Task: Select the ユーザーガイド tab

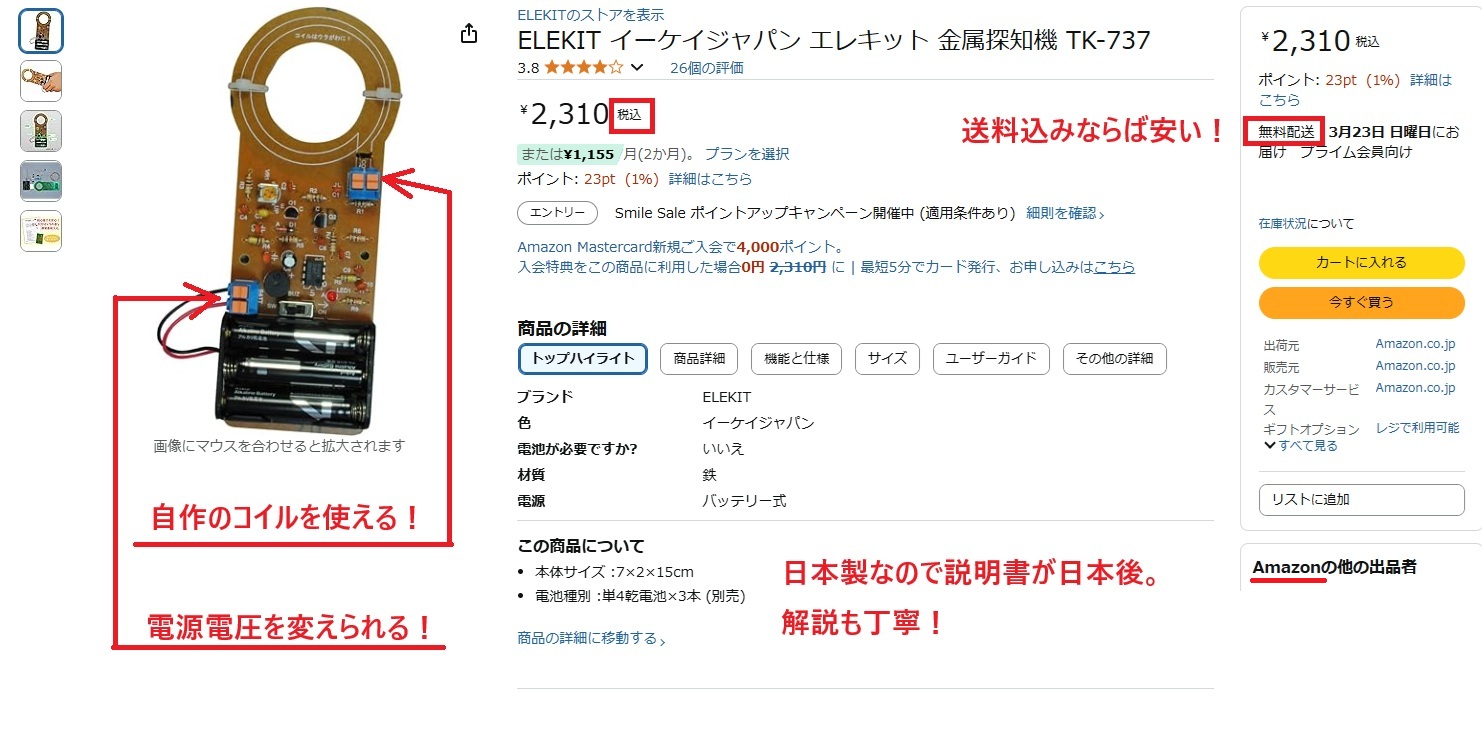Action: point(991,358)
